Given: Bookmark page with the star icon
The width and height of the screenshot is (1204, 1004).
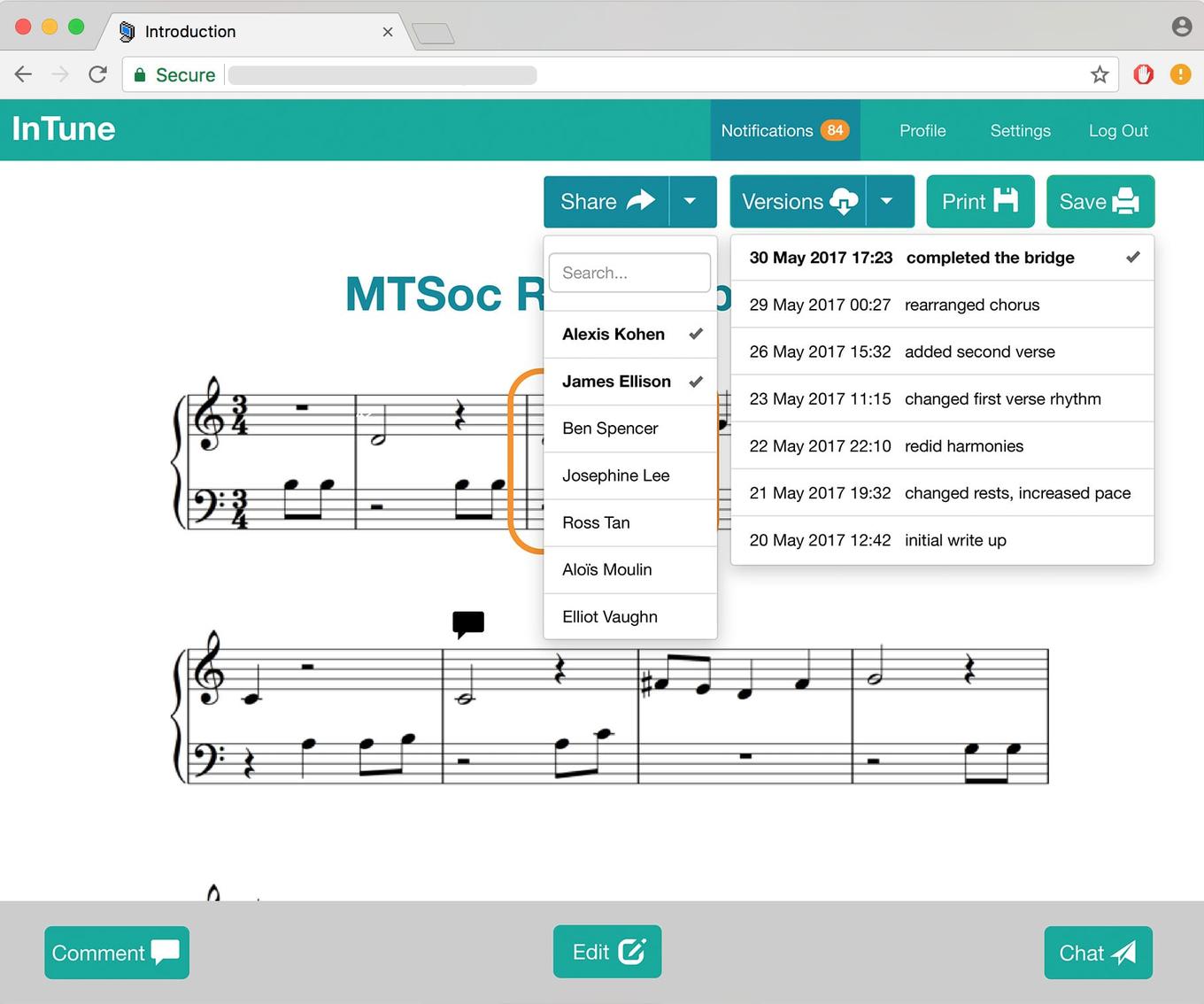Looking at the screenshot, I should (1100, 75).
